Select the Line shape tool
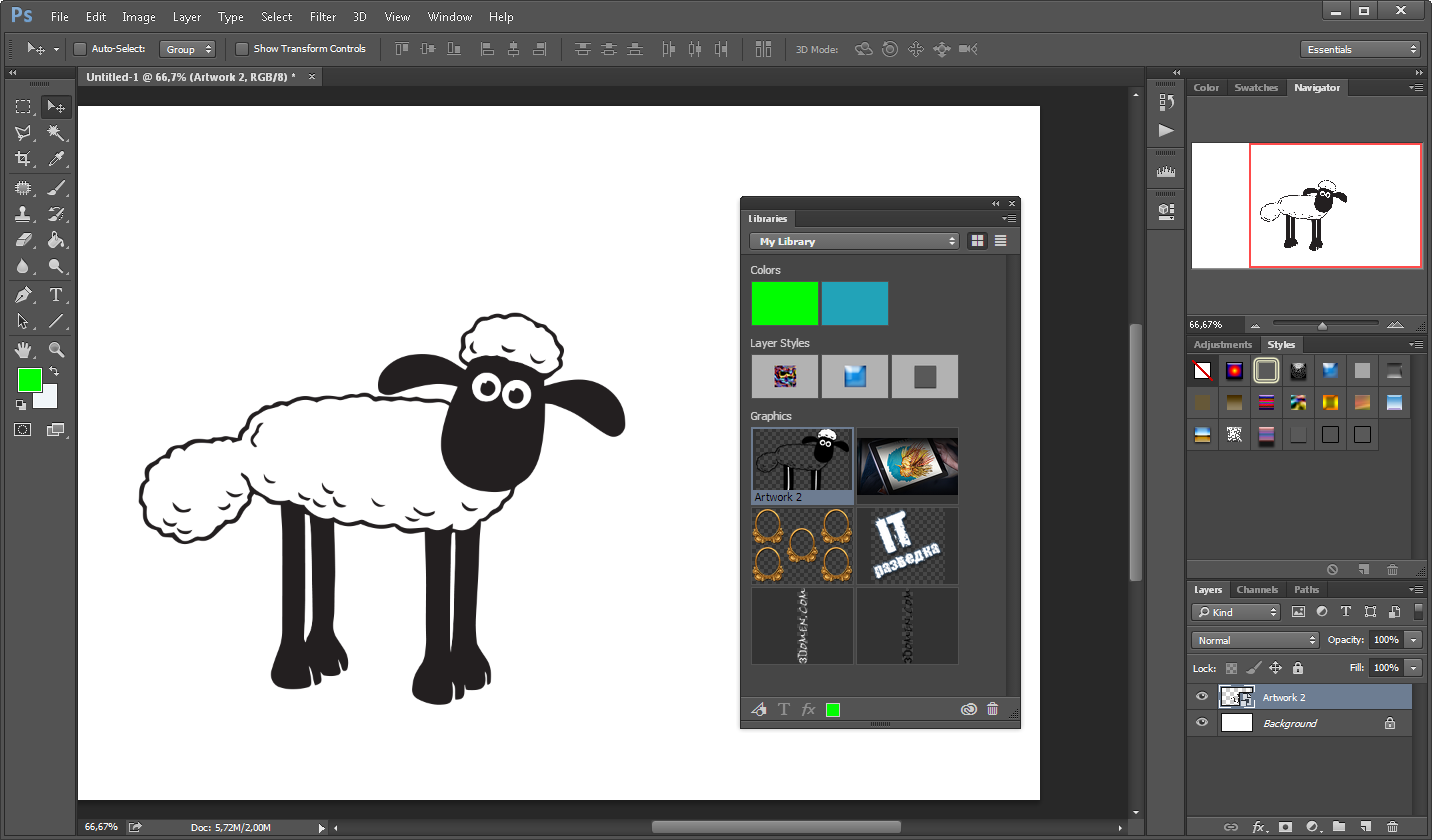1432x840 pixels. (57, 321)
